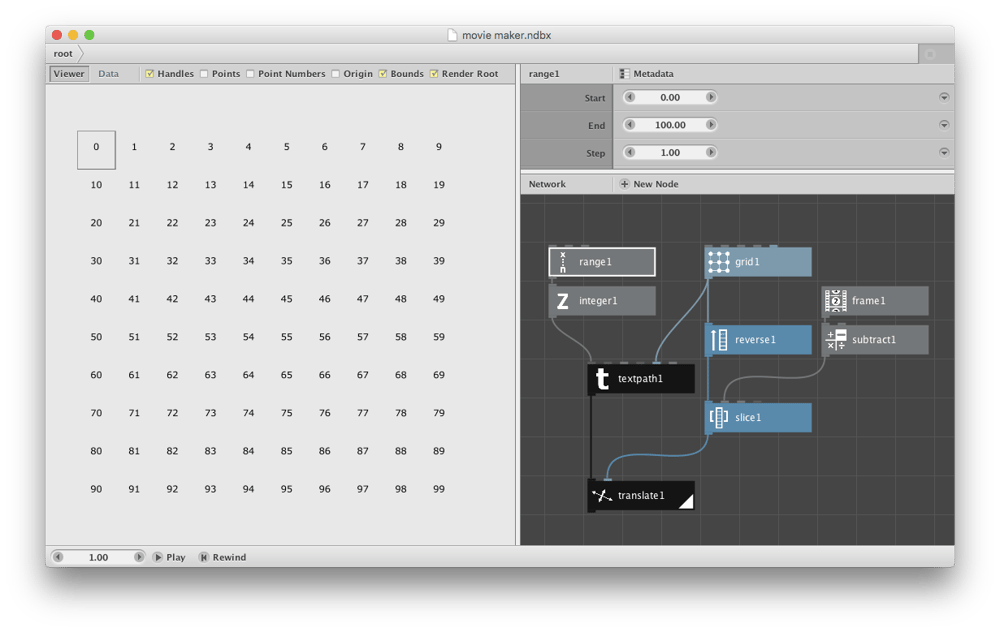Enable the Origin checkbox
Image resolution: width=1000 pixels, height=632 pixels.
335,74
